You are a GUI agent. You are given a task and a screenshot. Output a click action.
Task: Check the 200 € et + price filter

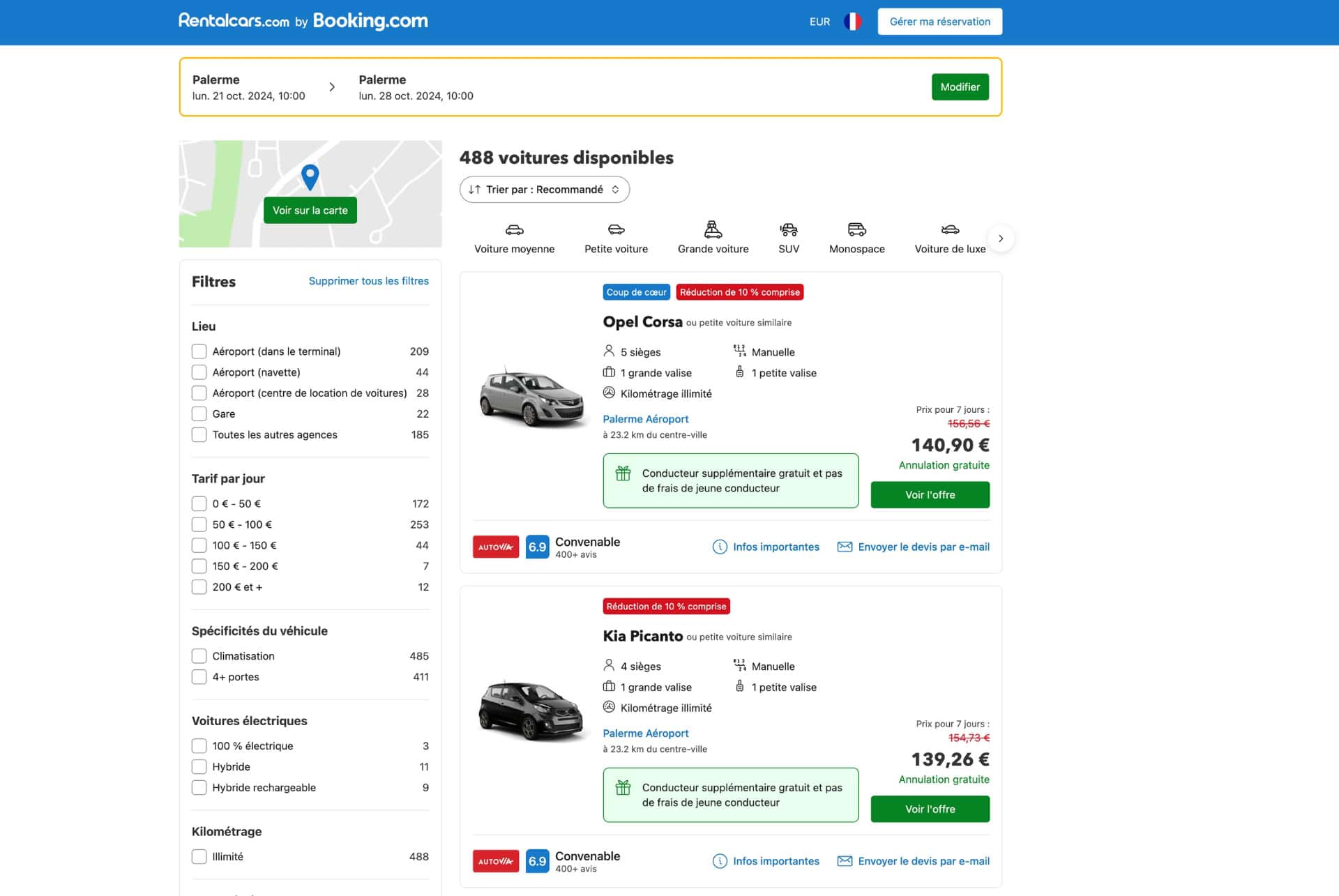199,587
